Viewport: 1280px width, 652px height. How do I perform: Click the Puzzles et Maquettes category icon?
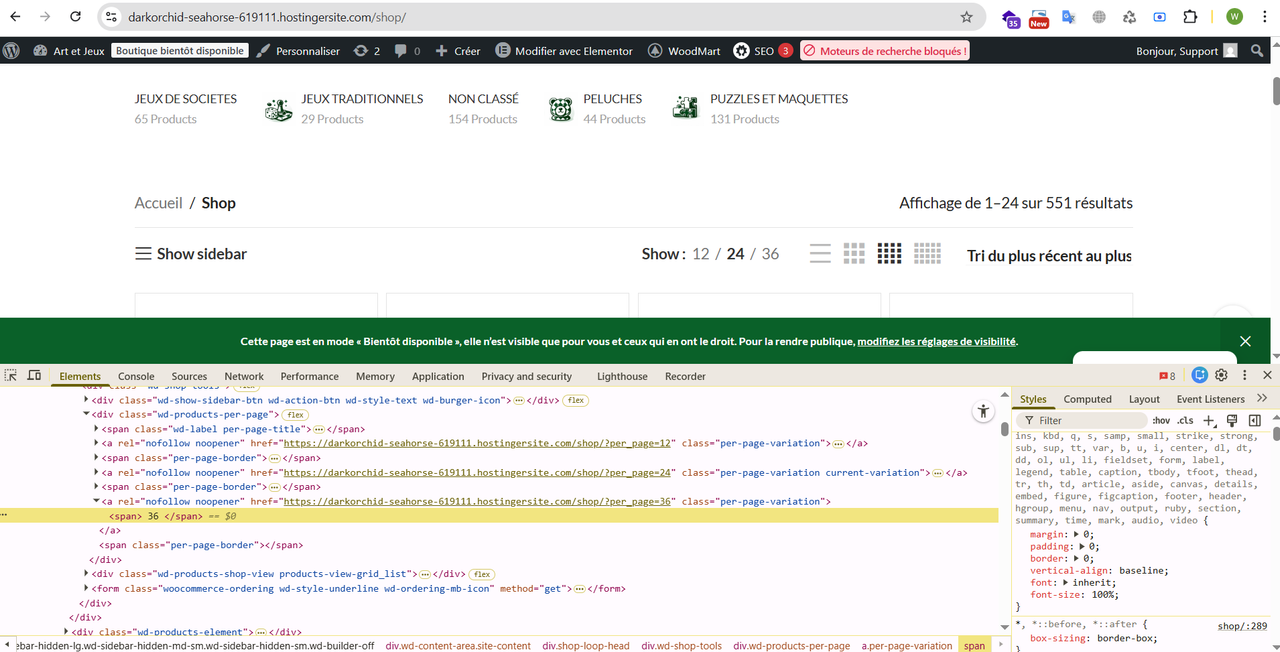(685, 109)
